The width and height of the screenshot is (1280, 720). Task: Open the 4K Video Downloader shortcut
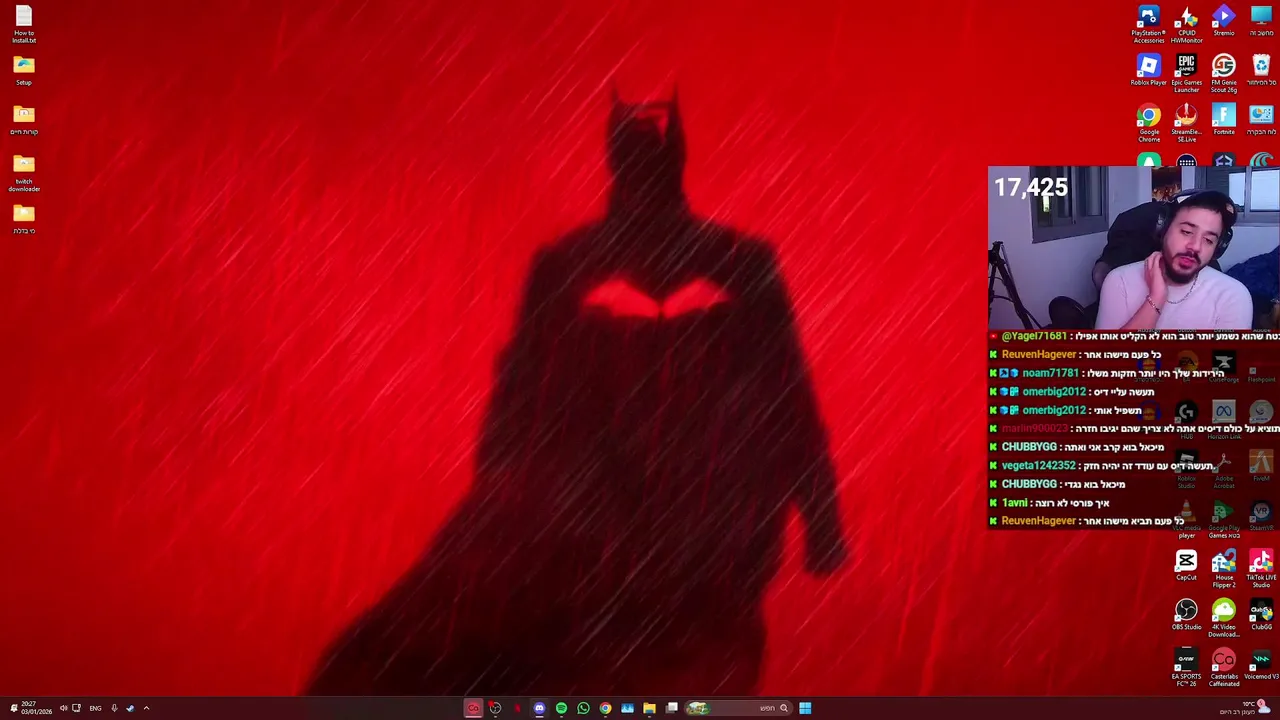pos(1224,619)
